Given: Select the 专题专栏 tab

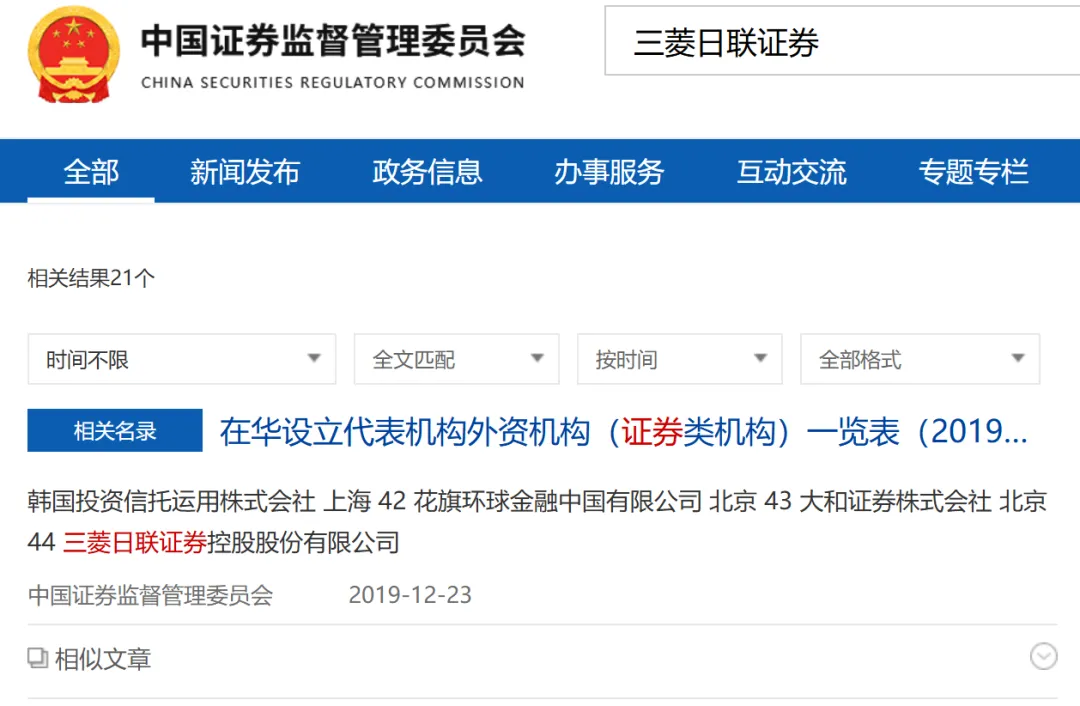Looking at the screenshot, I should tap(973, 172).
